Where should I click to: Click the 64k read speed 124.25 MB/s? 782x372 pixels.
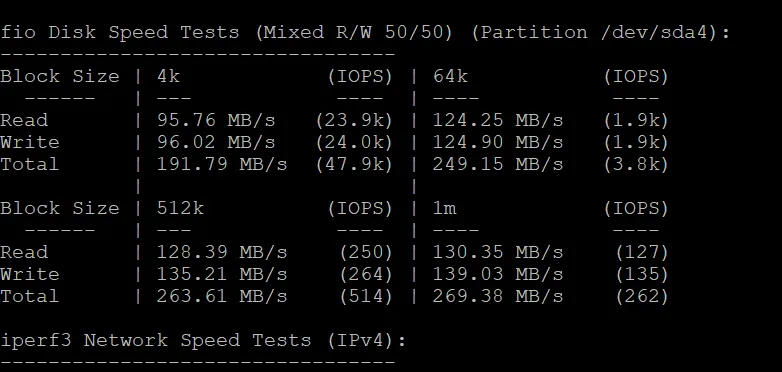(498, 121)
